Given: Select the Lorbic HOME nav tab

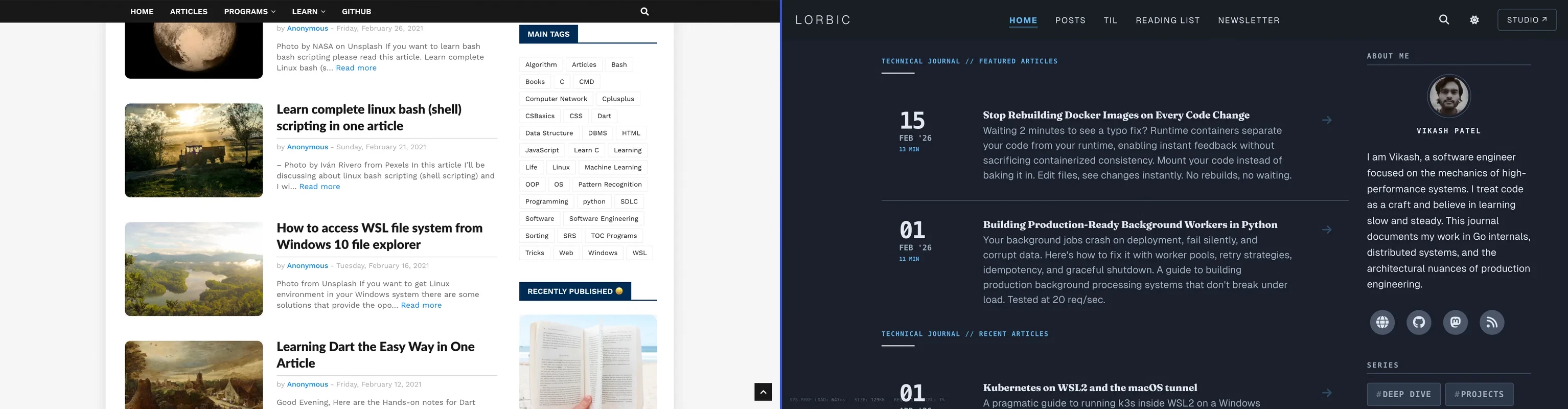Looking at the screenshot, I should pyautogui.click(x=1023, y=20).
